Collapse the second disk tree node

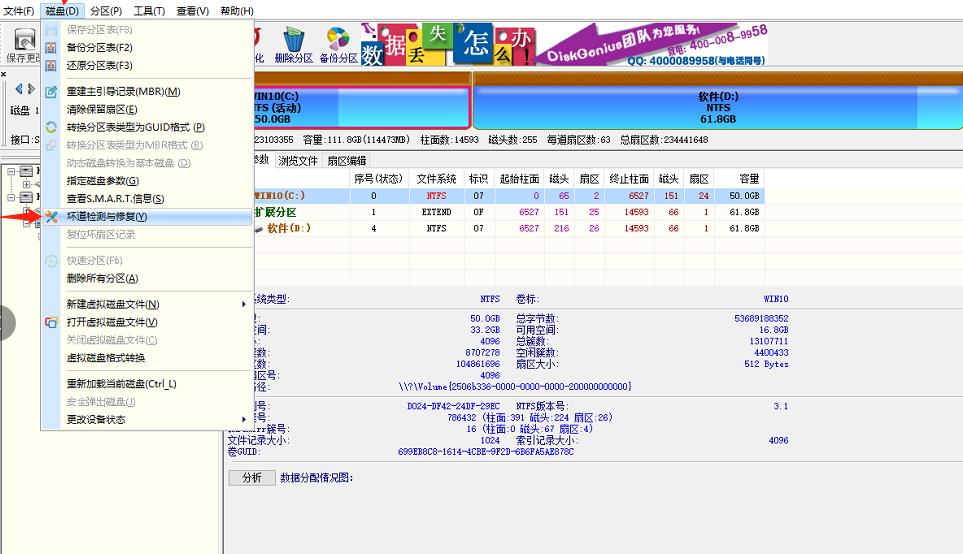coord(11,197)
